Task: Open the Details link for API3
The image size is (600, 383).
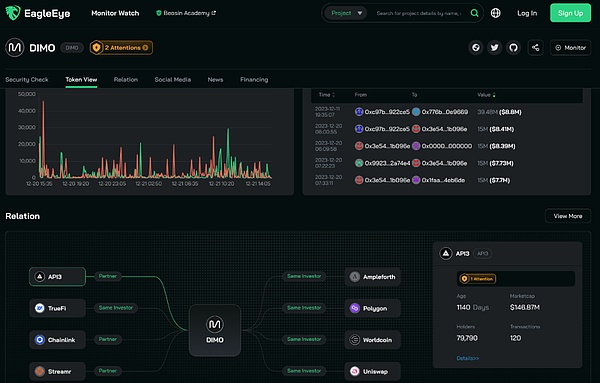Action: 468,358
